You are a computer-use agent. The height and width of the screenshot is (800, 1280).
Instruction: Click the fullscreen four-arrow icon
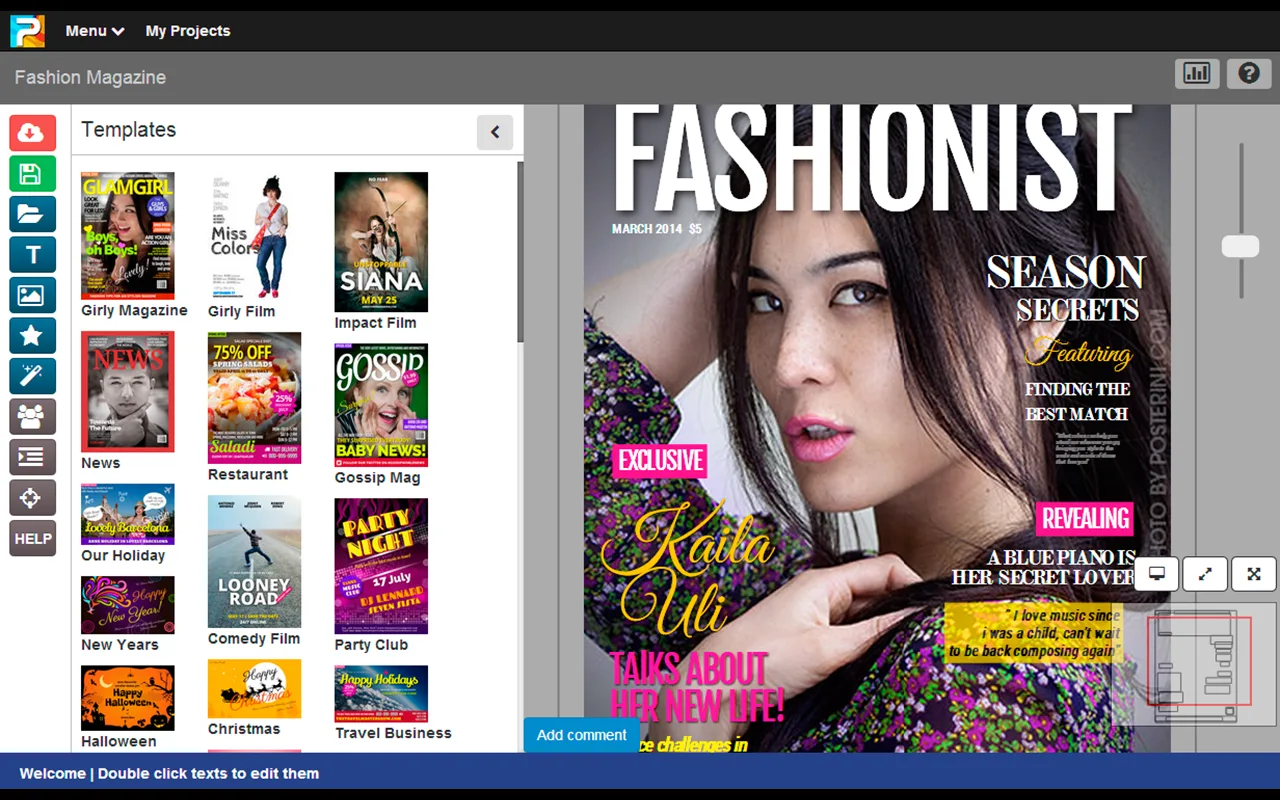click(1254, 574)
